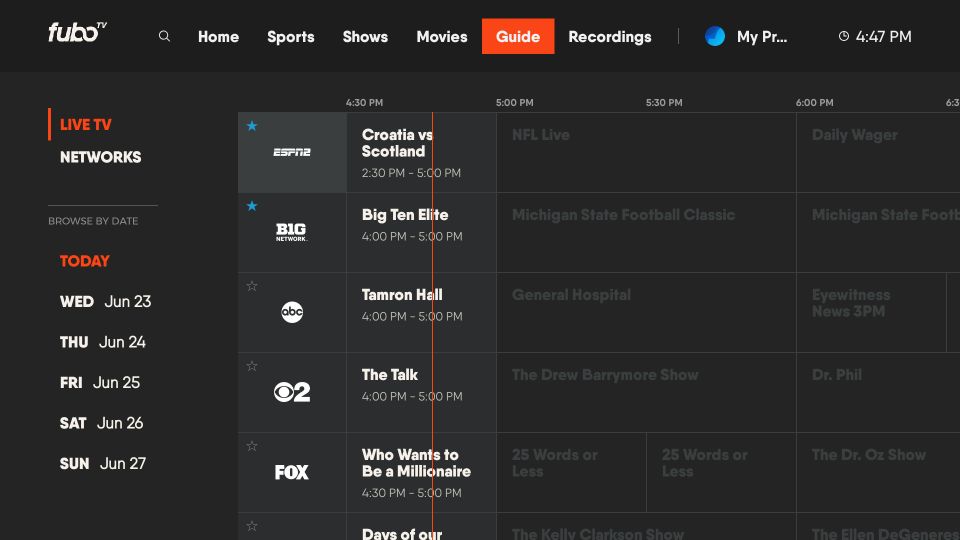Click the ABC channel logo
This screenshot has width=960, height=540.
pyautogui.click(x=292, y=312)
